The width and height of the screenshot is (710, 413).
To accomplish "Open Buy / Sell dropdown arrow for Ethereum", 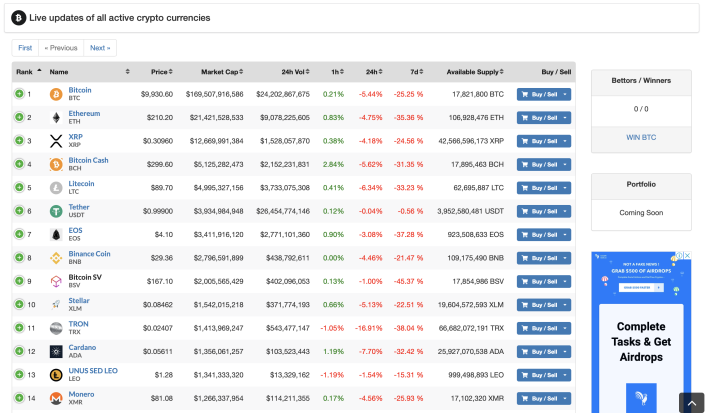I will click(x=565, y=118).
